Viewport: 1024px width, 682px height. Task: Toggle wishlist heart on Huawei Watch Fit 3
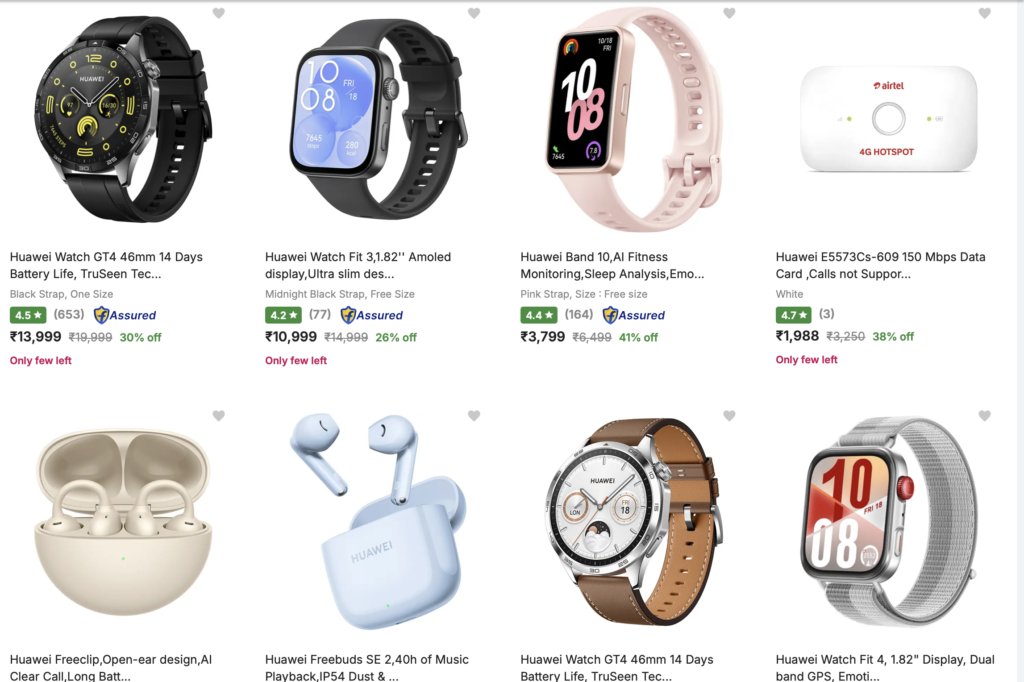pyautogui.click(x=474, y=13)
